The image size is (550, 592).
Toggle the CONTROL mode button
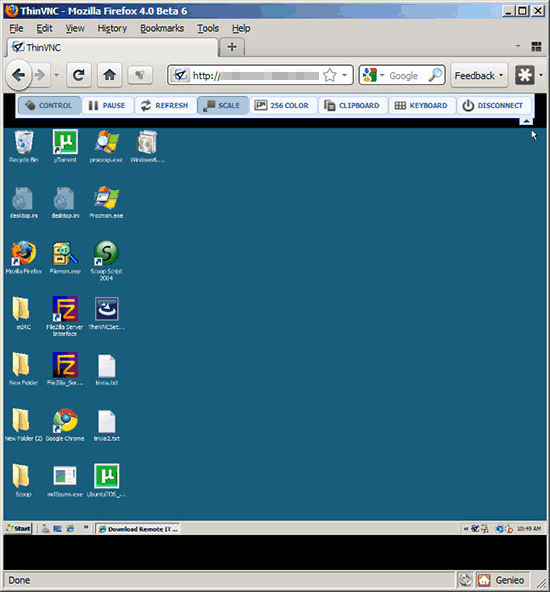point(49,105)
